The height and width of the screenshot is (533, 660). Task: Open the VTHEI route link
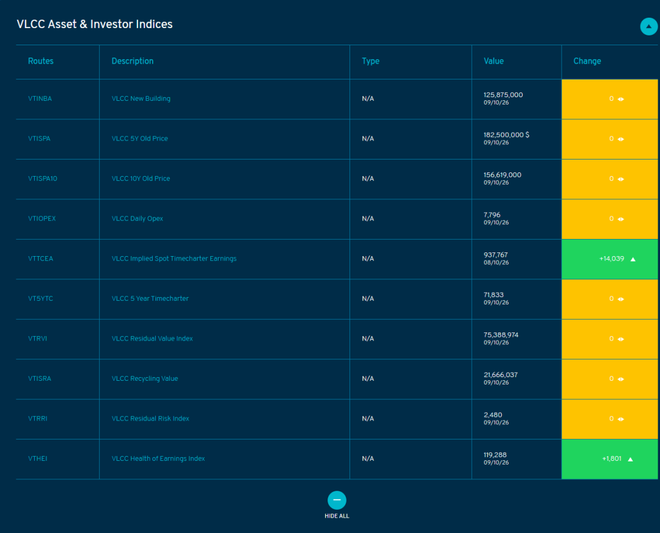click(37, 458)
